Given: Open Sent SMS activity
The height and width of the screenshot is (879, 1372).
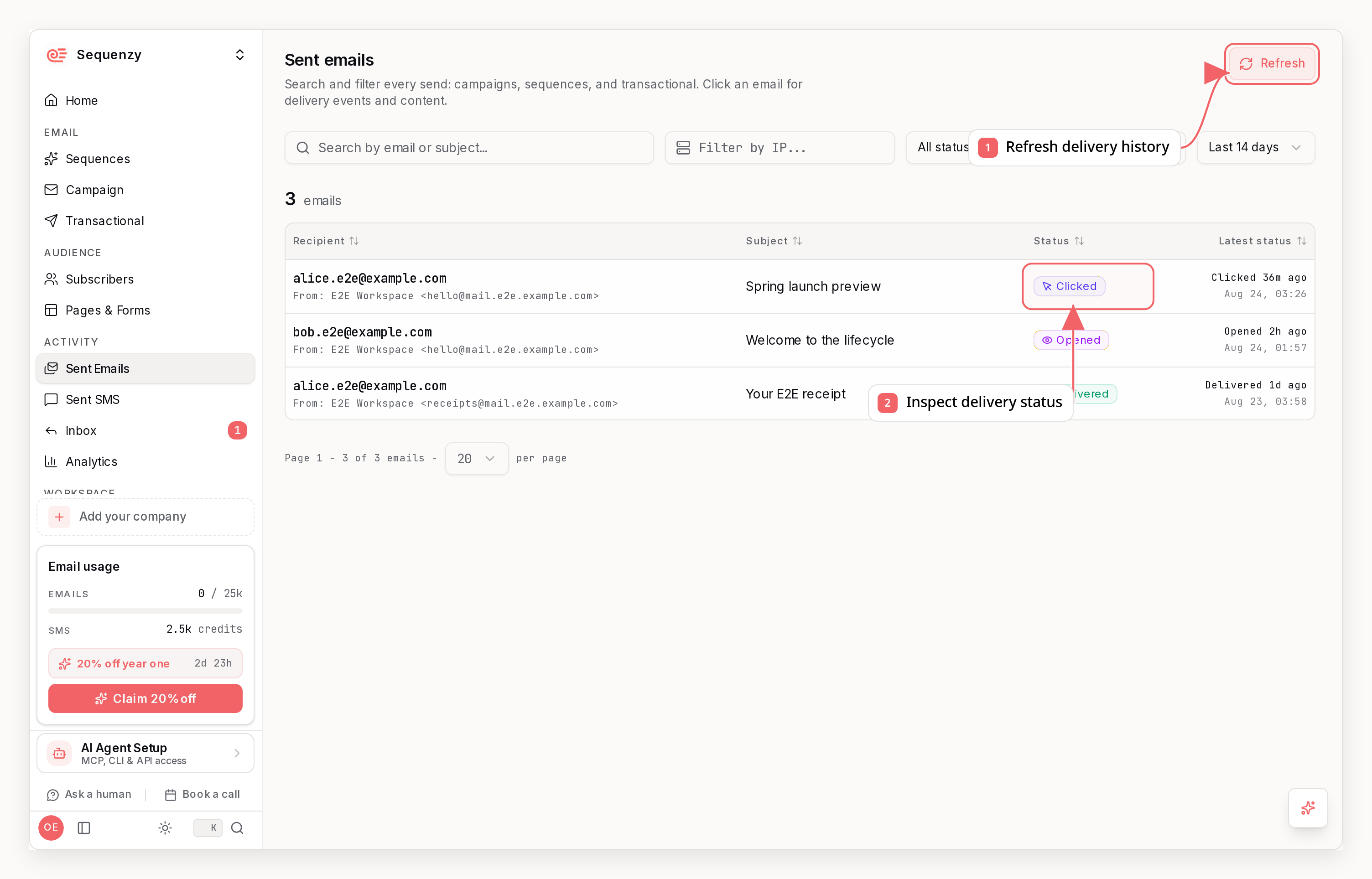Looking at the screenshot, I should pos(145,399).
